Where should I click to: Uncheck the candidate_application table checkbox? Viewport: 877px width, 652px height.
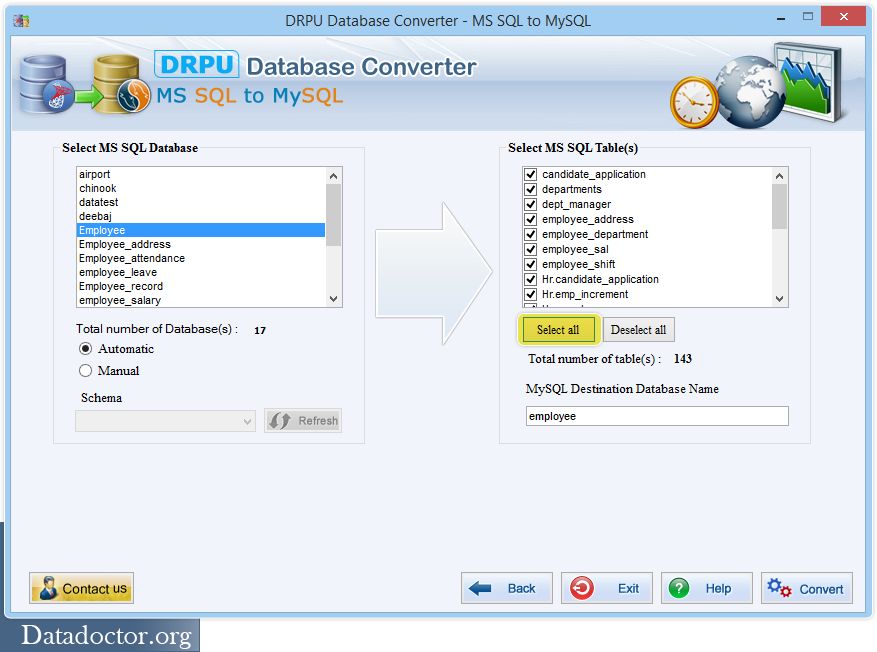point(531,174)
